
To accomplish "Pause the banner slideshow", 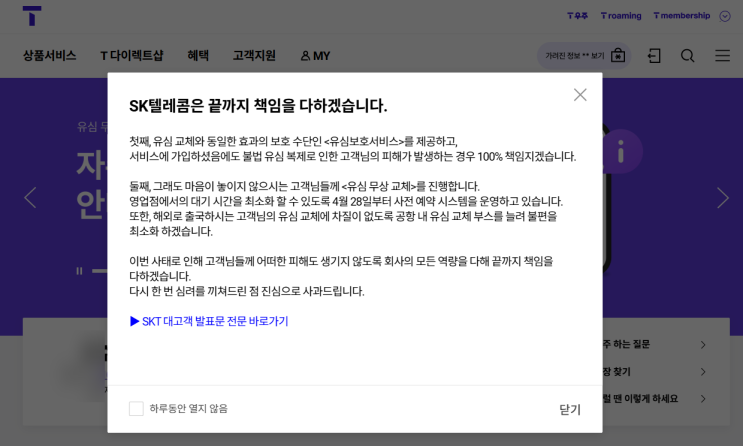I will click(x=79, y=271).
